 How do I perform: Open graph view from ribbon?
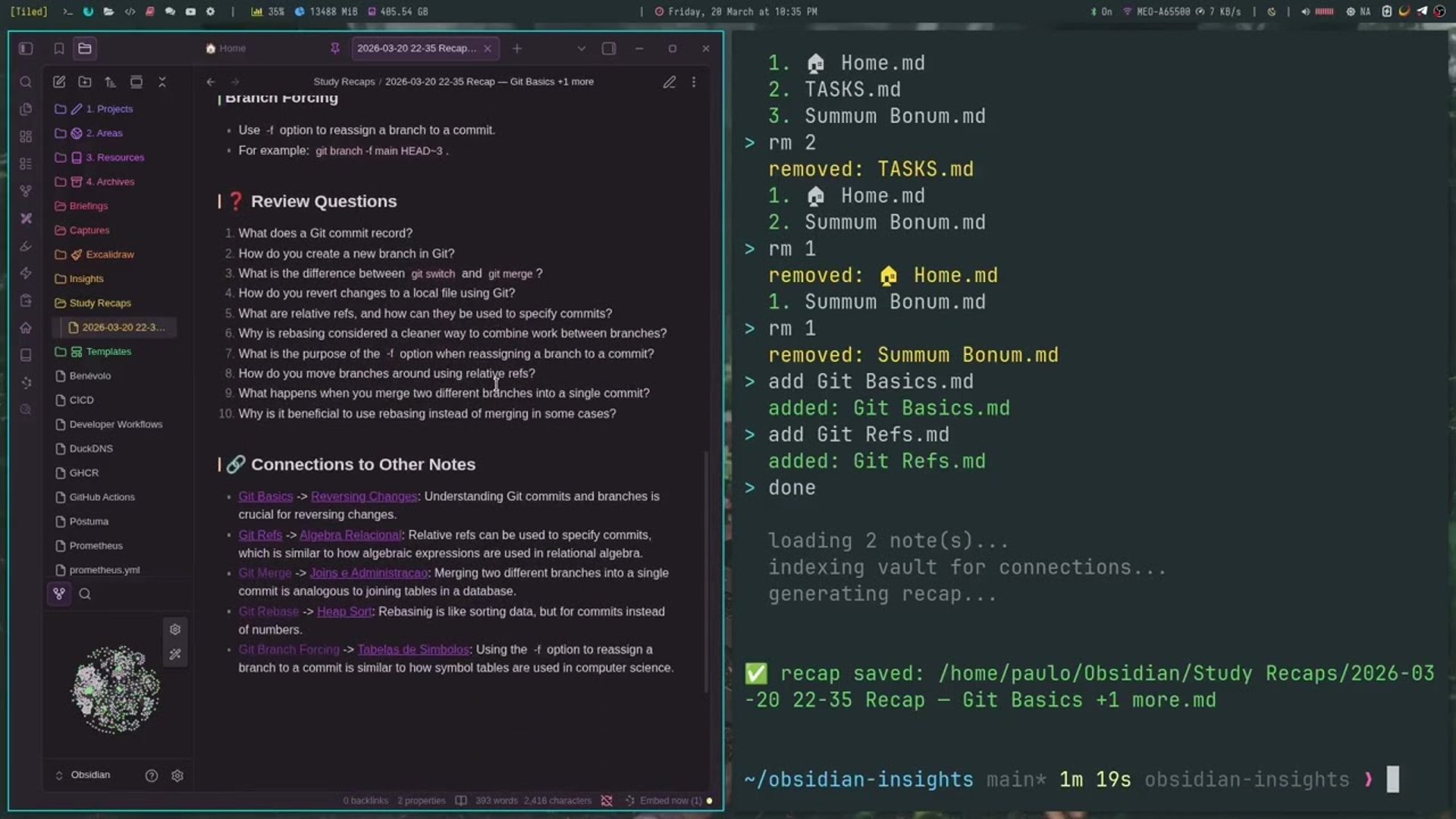coord(26,191)
